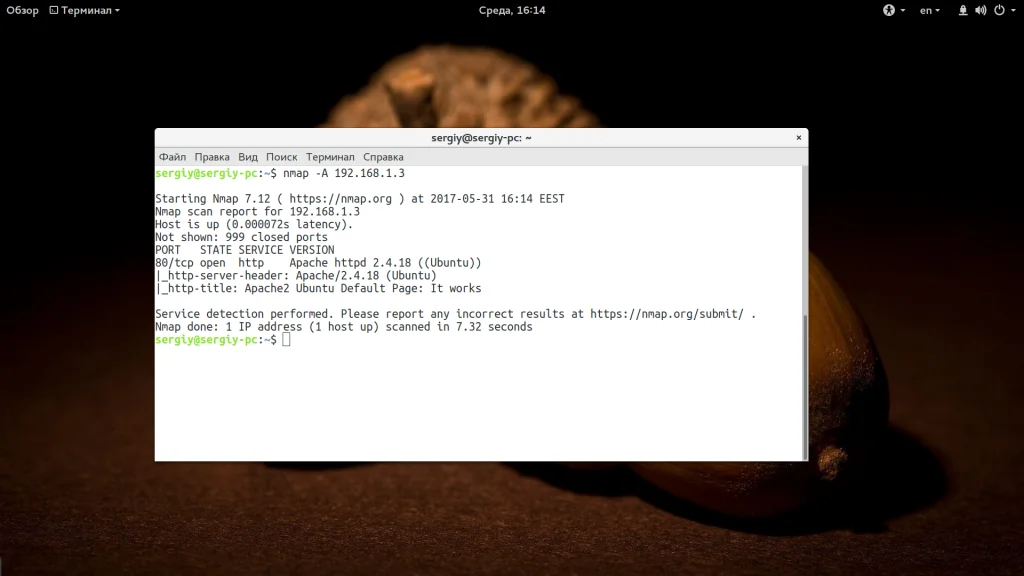Open the Справка menu
This screenshot has height=576, width=1024.
[383, 157]
